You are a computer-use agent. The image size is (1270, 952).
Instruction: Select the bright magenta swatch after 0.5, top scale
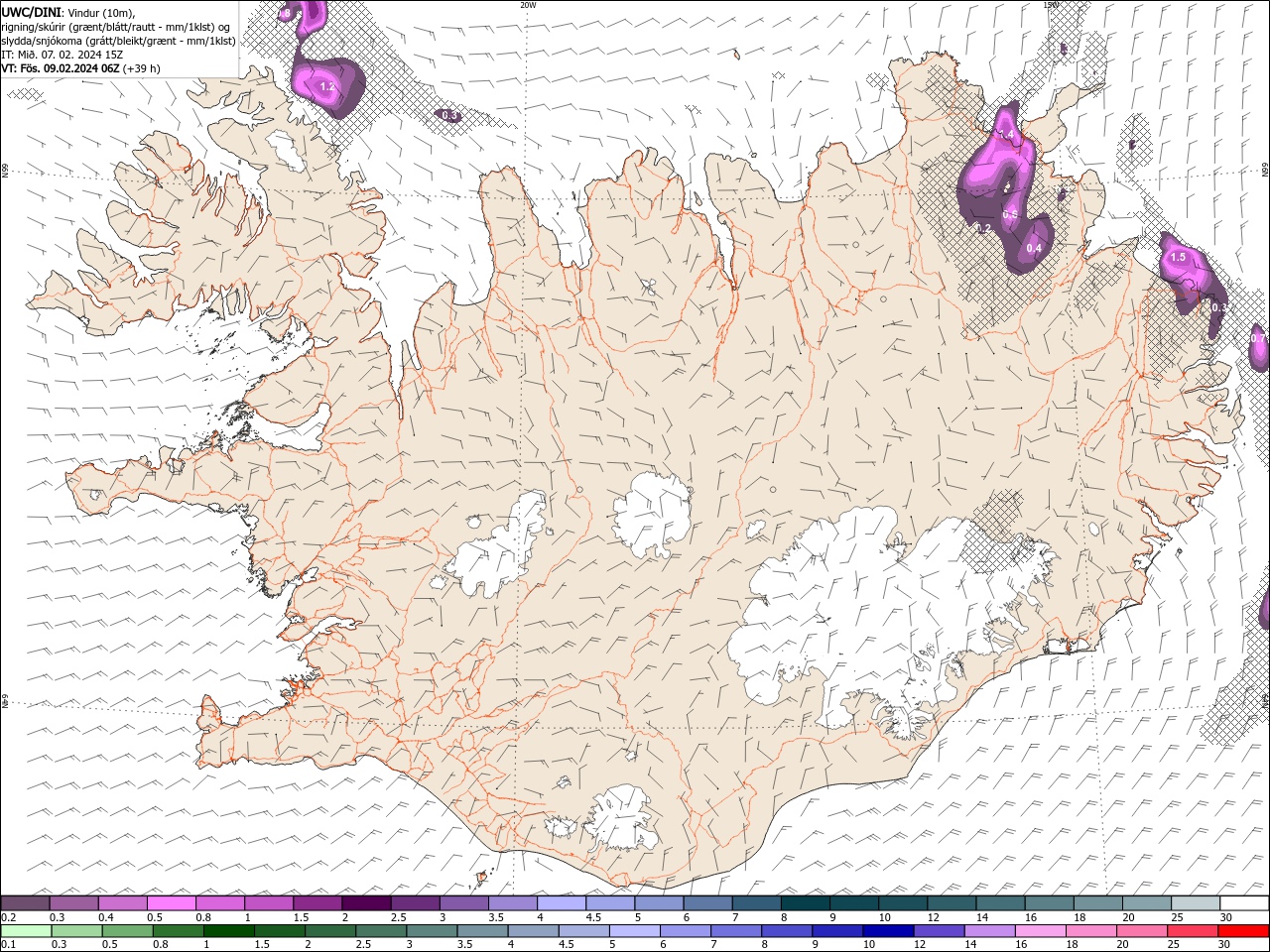coord(172,903)
